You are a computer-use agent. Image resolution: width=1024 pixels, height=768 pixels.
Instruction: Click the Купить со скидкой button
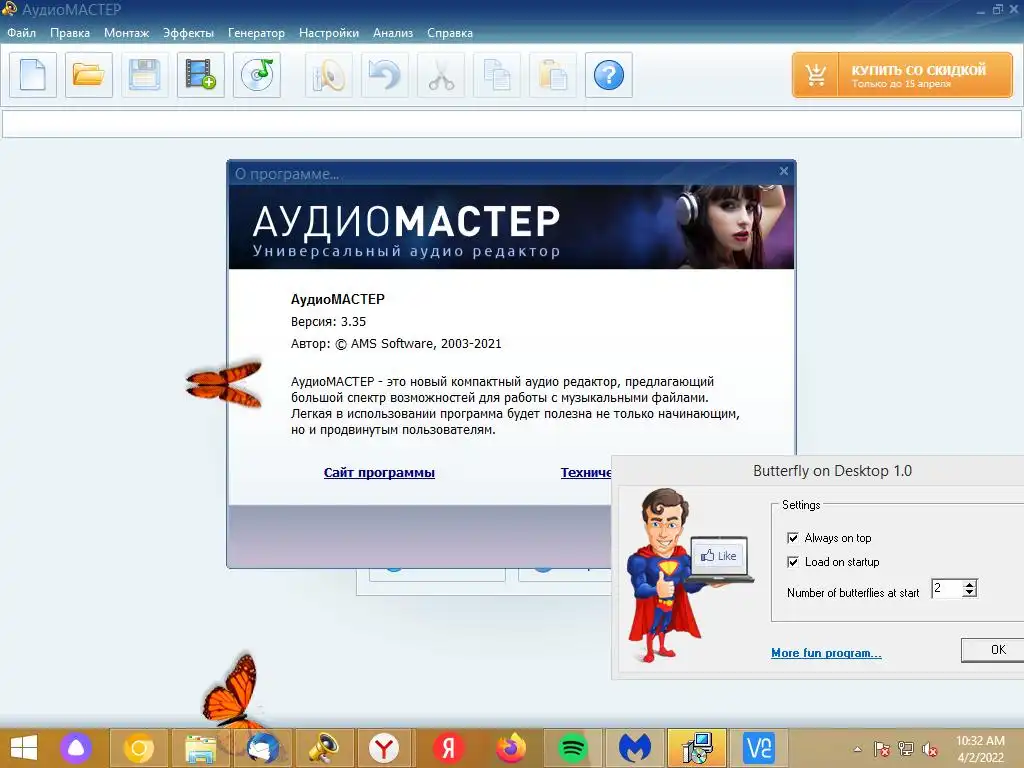(902, 75)
